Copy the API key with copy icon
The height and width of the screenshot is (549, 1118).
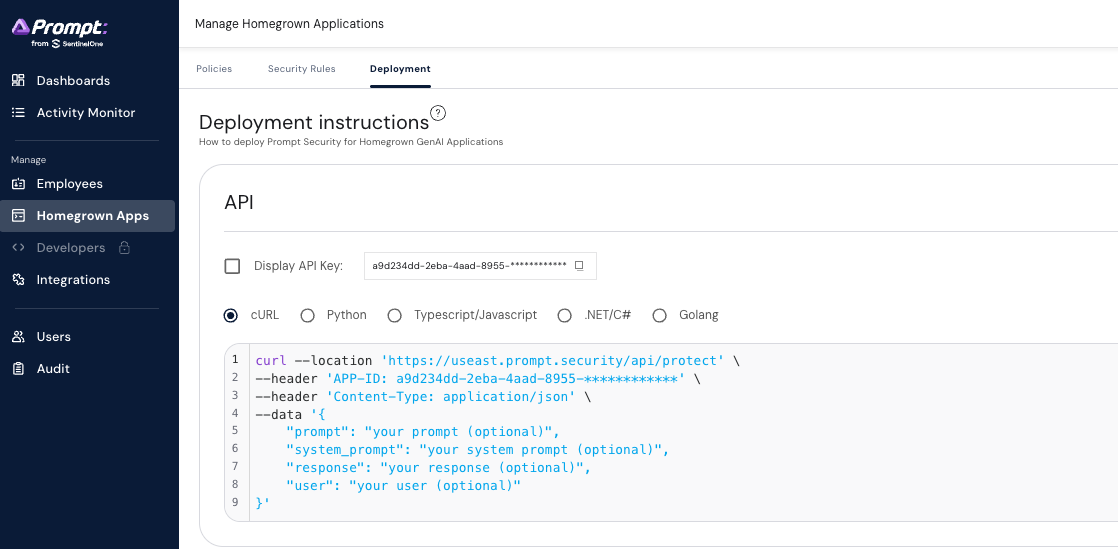[x=579, y=266]
